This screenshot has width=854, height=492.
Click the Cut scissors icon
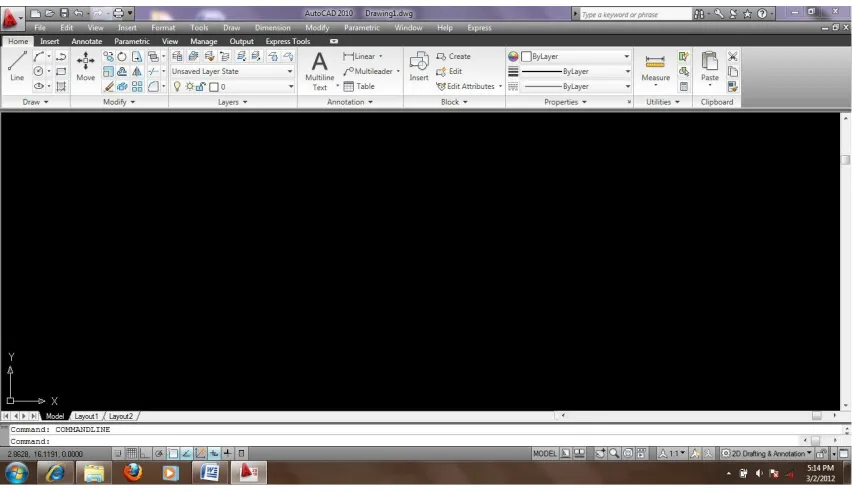[733, 57]
